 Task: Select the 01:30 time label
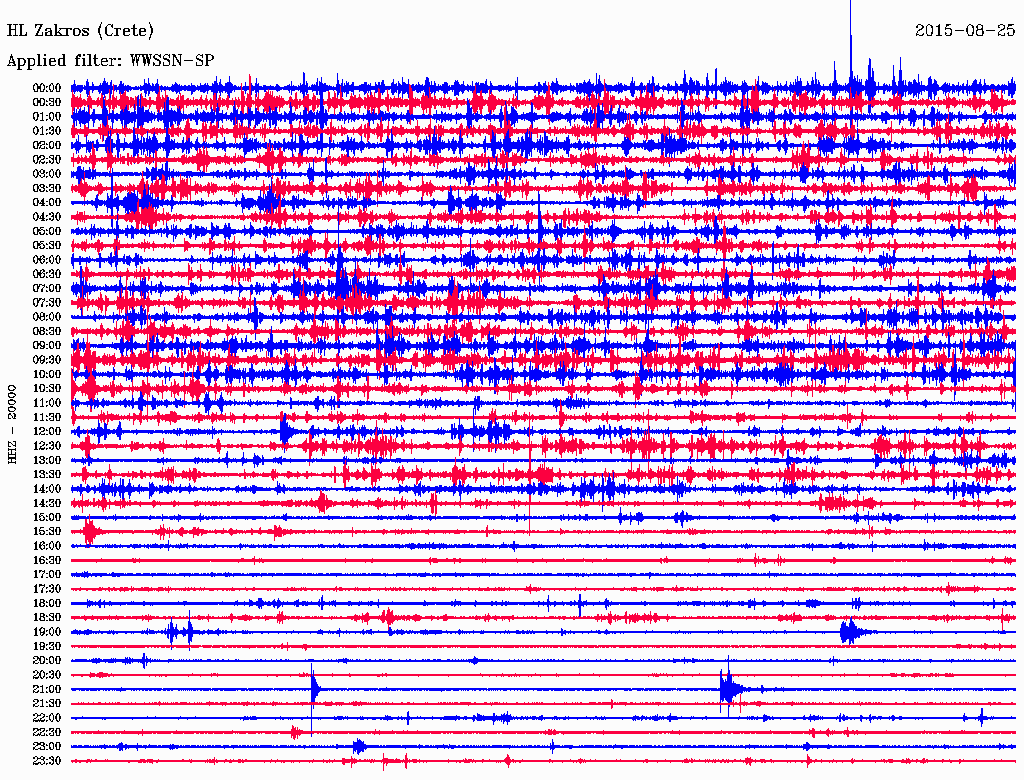click(47, 131)
